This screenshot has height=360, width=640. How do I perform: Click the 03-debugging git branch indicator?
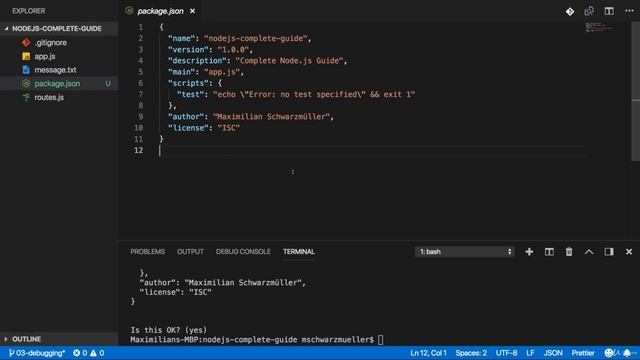(x=37, y=353)
